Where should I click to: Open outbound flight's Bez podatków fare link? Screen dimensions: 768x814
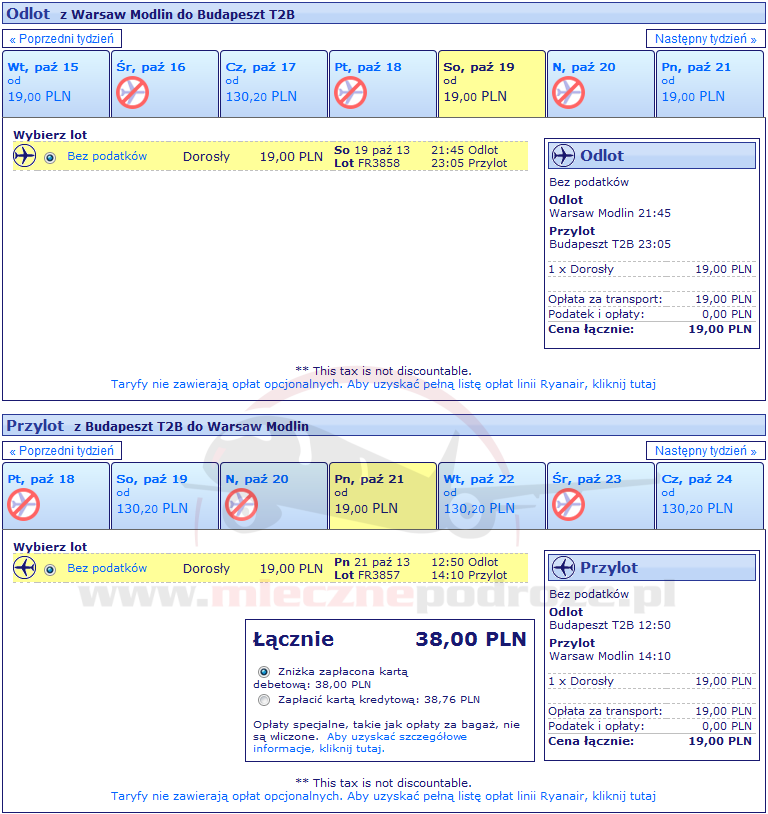(x=107, y=156)
